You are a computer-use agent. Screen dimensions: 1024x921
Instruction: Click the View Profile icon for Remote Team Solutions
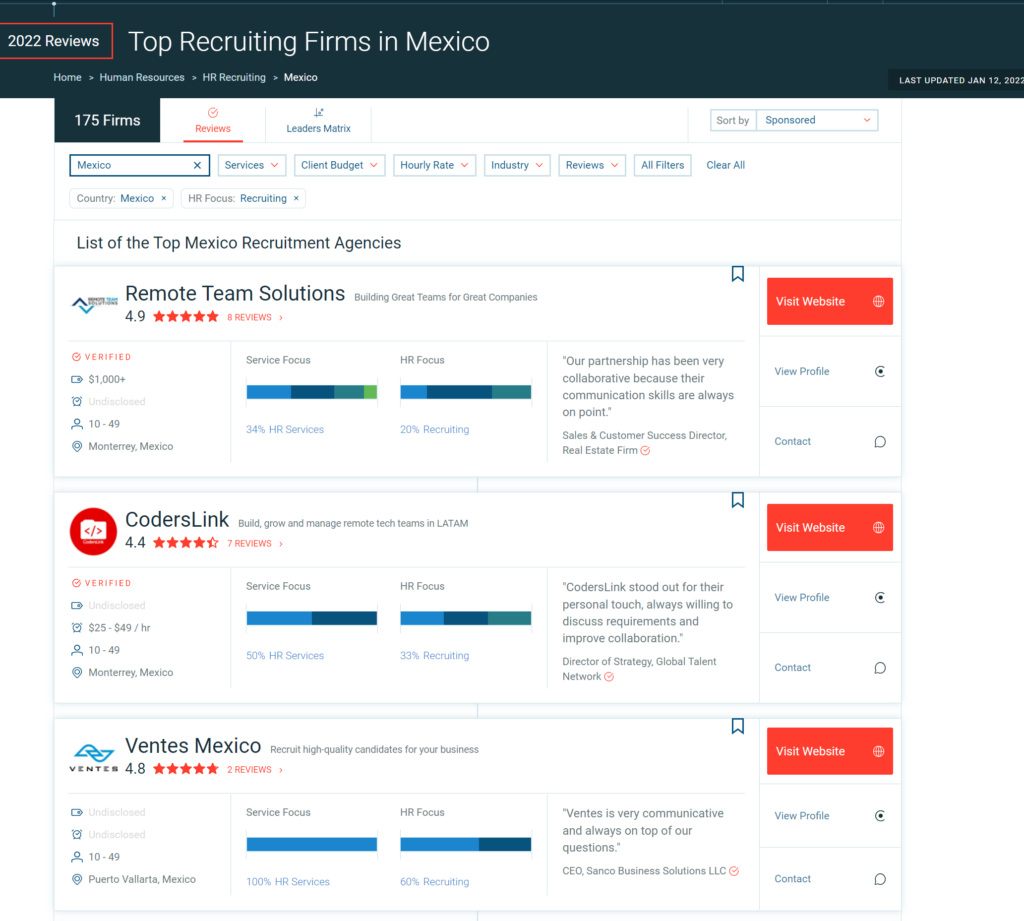[x=880, y=372]
